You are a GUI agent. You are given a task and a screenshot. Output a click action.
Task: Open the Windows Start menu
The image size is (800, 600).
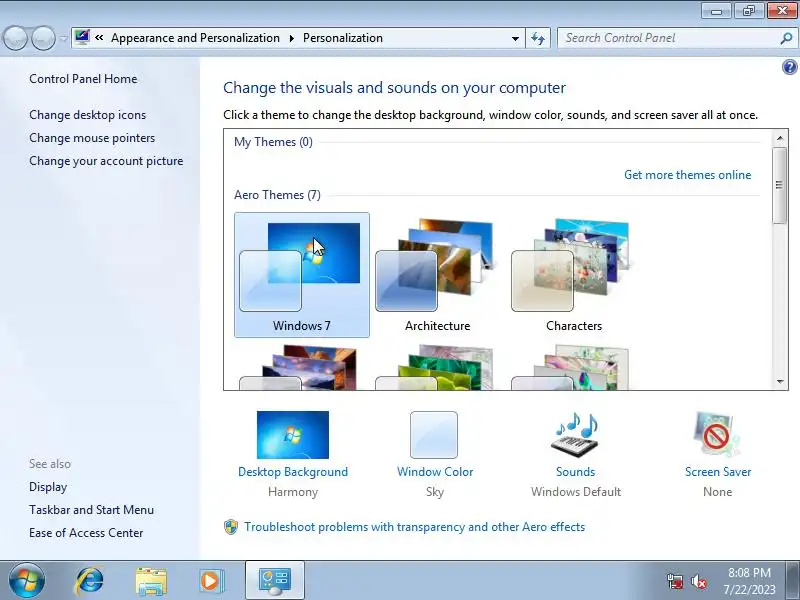(x=26, y=580)
